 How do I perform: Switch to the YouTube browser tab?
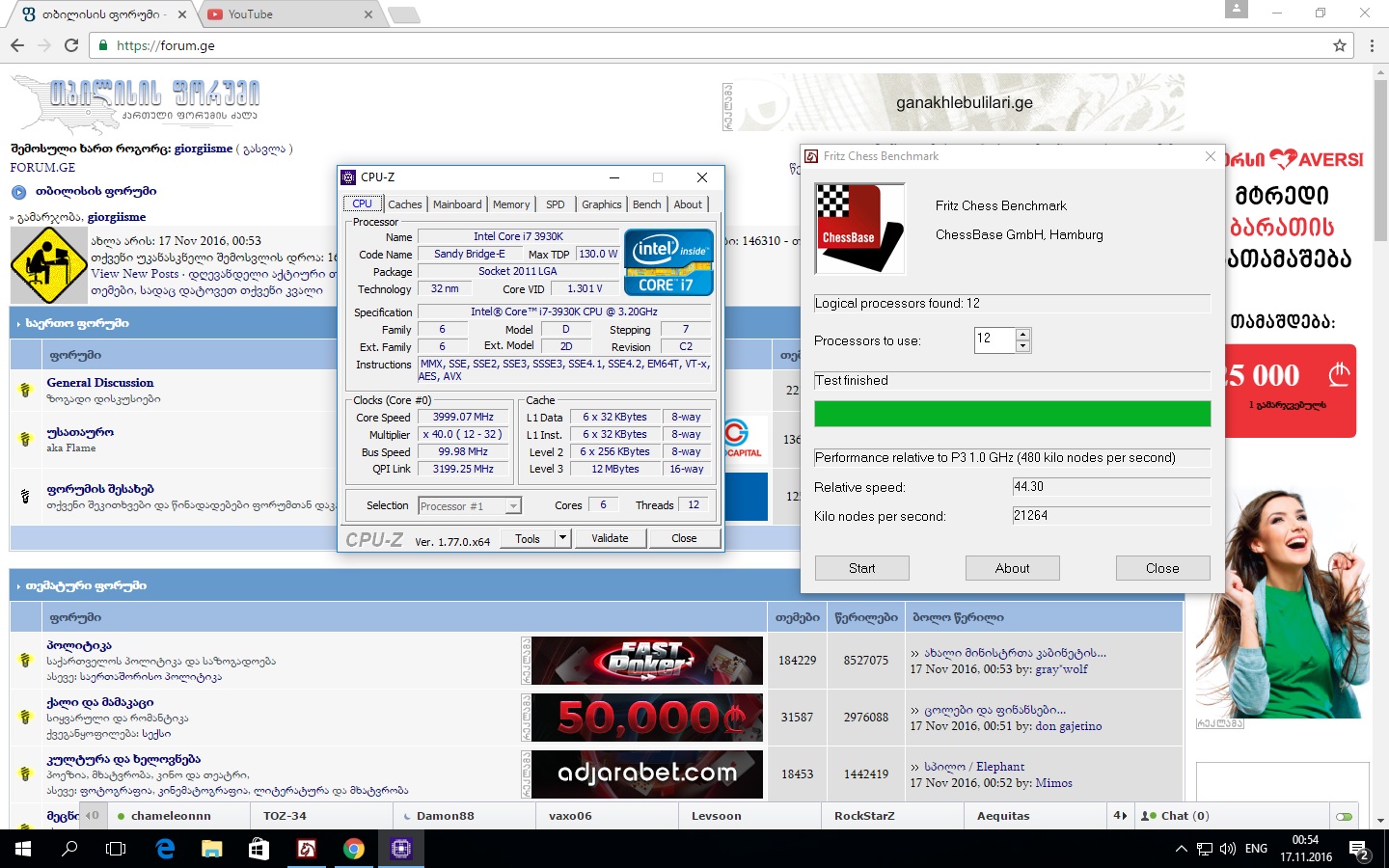[287, 14]
